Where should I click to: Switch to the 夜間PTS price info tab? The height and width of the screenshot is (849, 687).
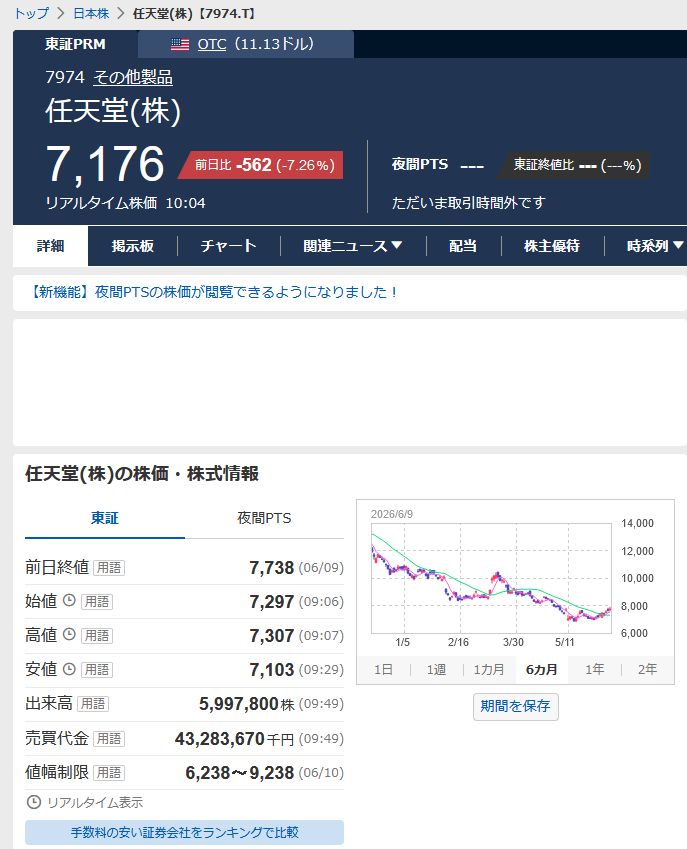click(264, 518)
